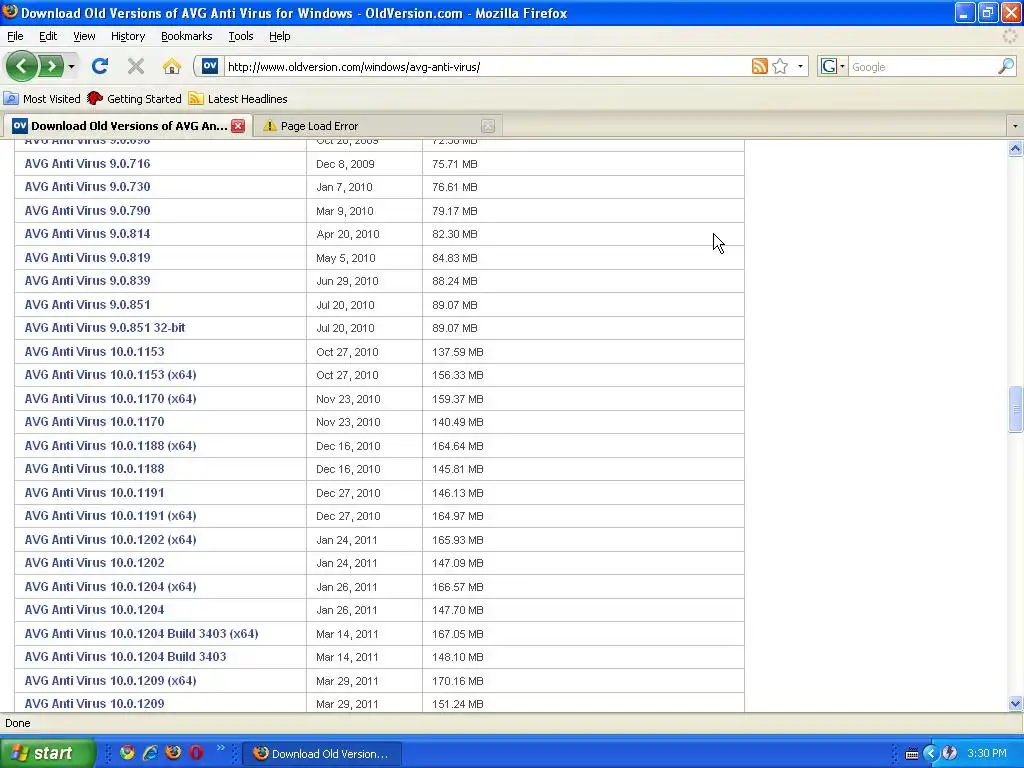Expand the quick launch overflow chevron
1024x768 pixels.
point(220,748)
